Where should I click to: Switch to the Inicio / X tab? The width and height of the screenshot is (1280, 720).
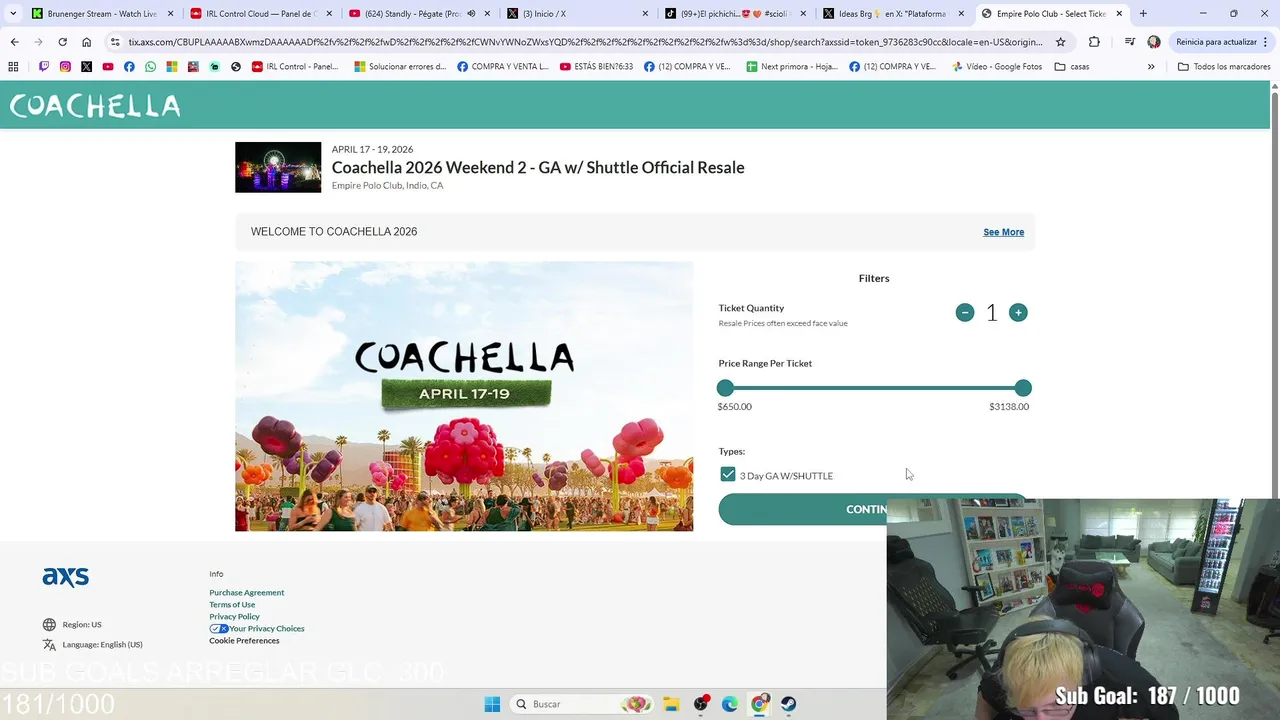[577, 14]
